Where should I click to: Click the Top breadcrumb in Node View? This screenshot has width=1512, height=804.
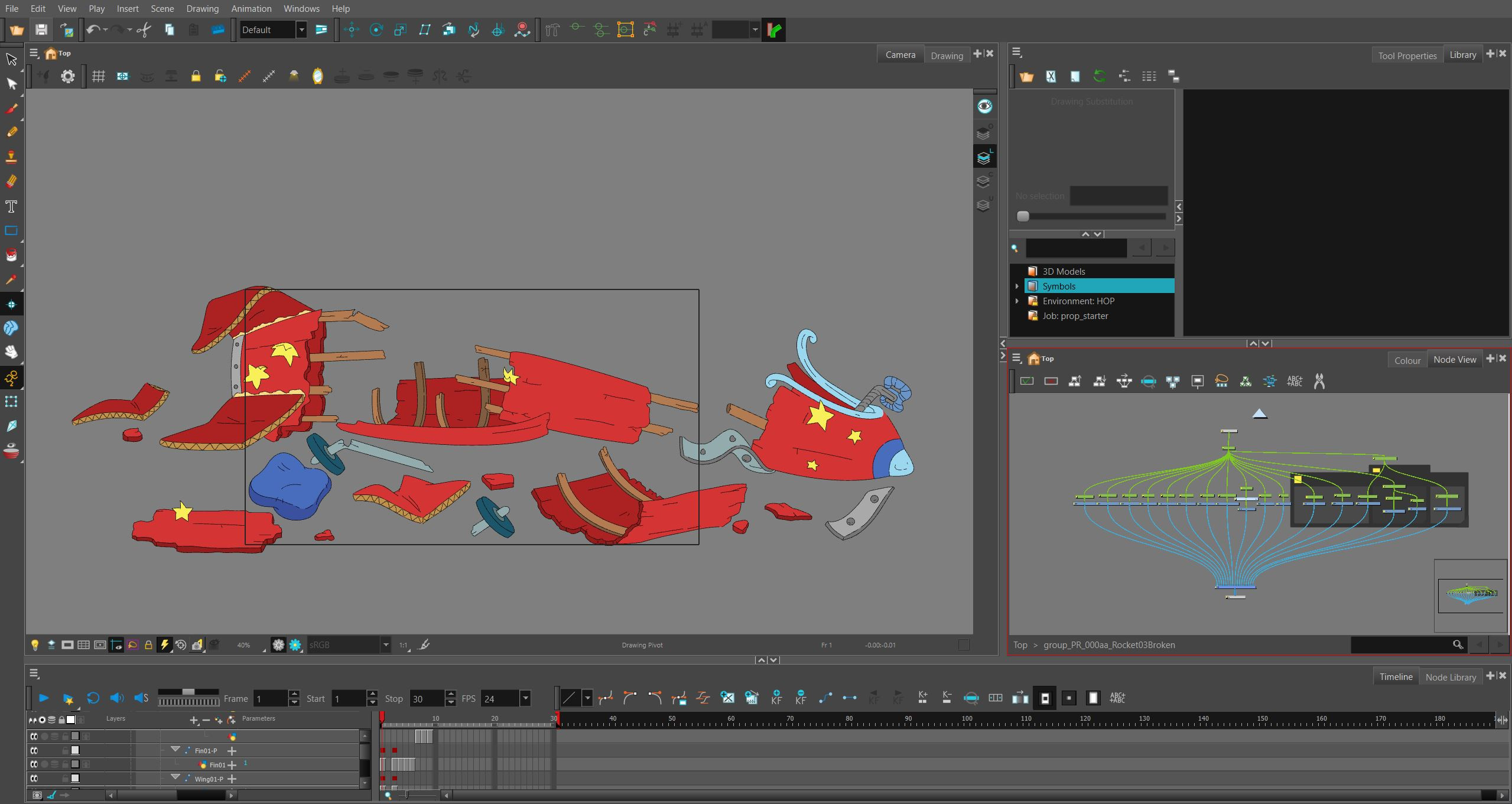coord(1020,645)
